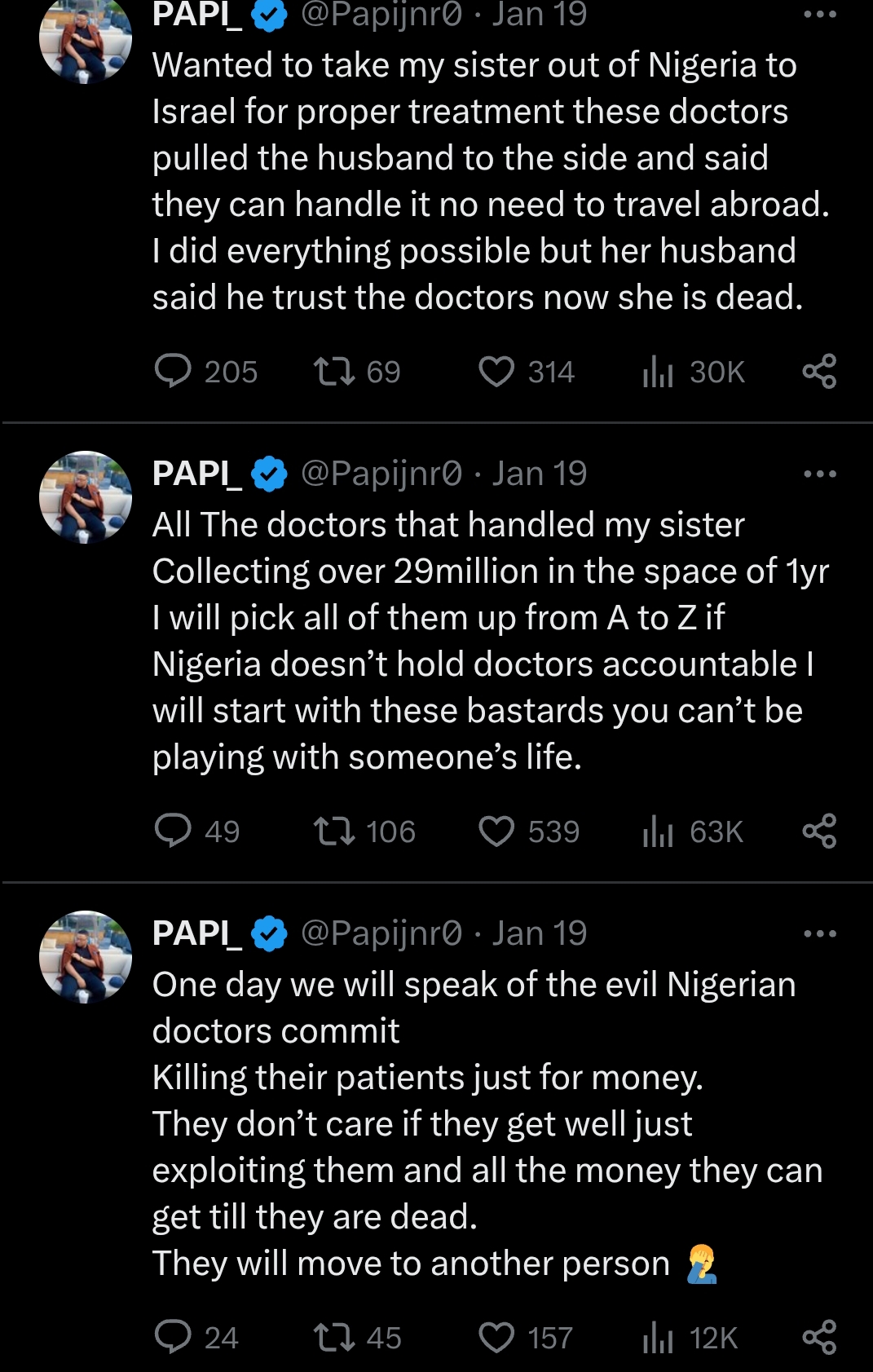View analytics showing 30K views

694,372
